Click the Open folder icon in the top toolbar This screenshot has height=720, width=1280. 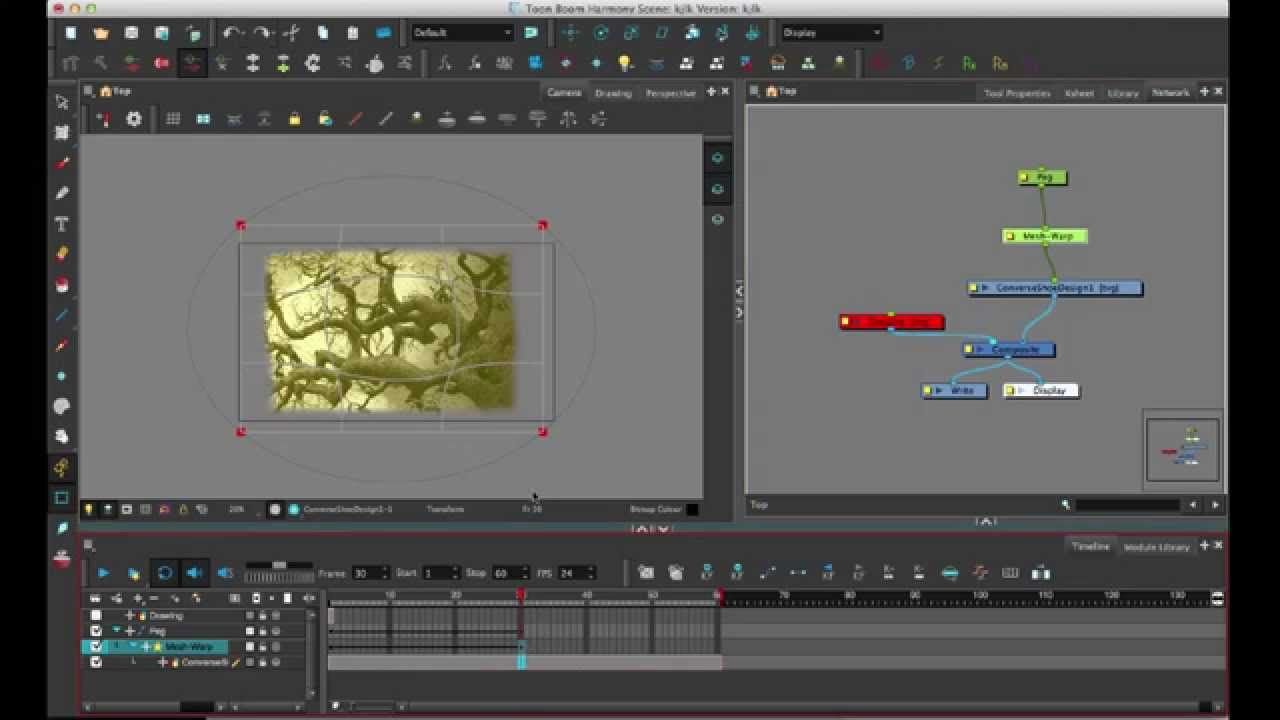coord(100,33)
